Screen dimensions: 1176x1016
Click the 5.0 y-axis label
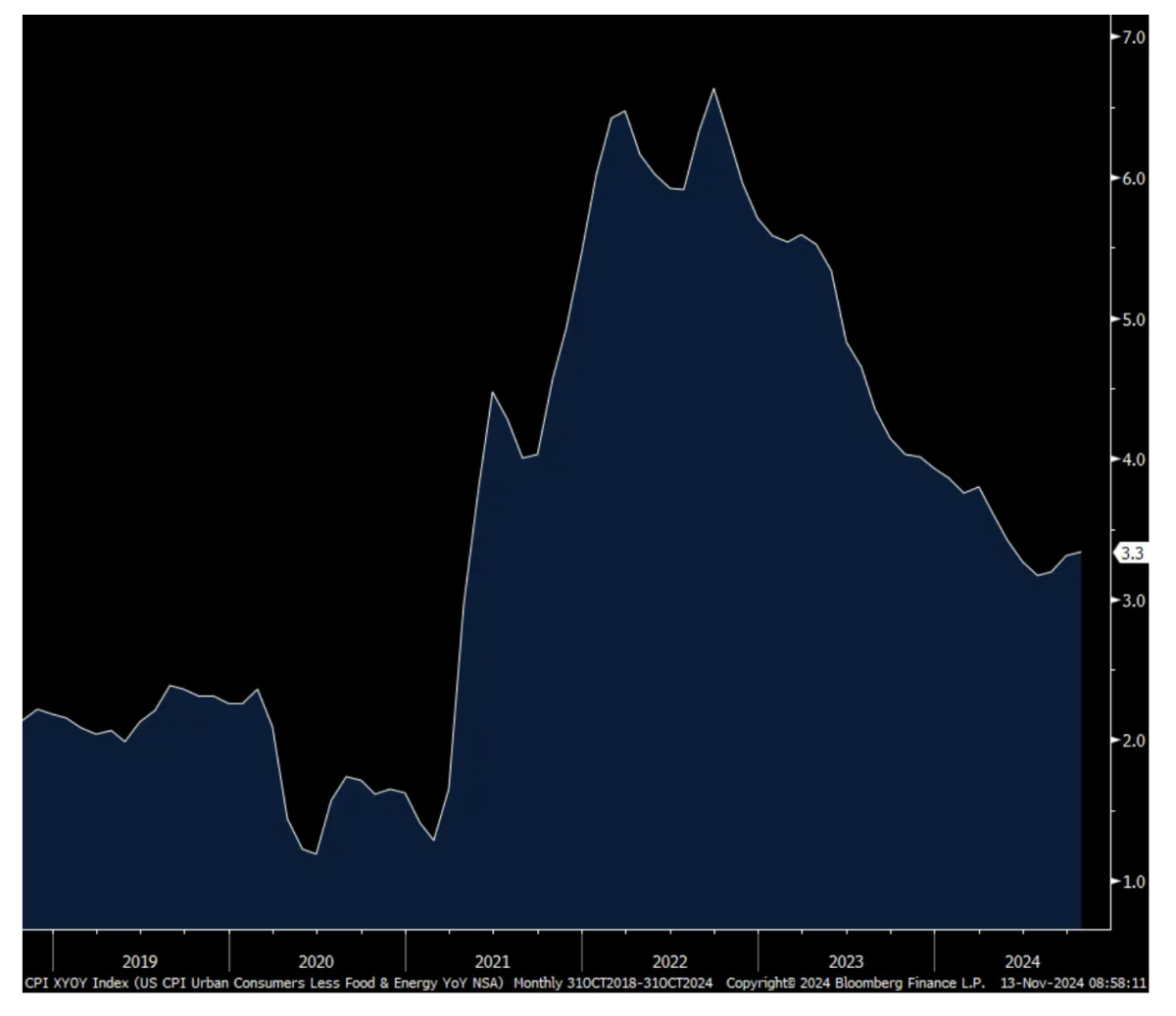(1132, 319)
